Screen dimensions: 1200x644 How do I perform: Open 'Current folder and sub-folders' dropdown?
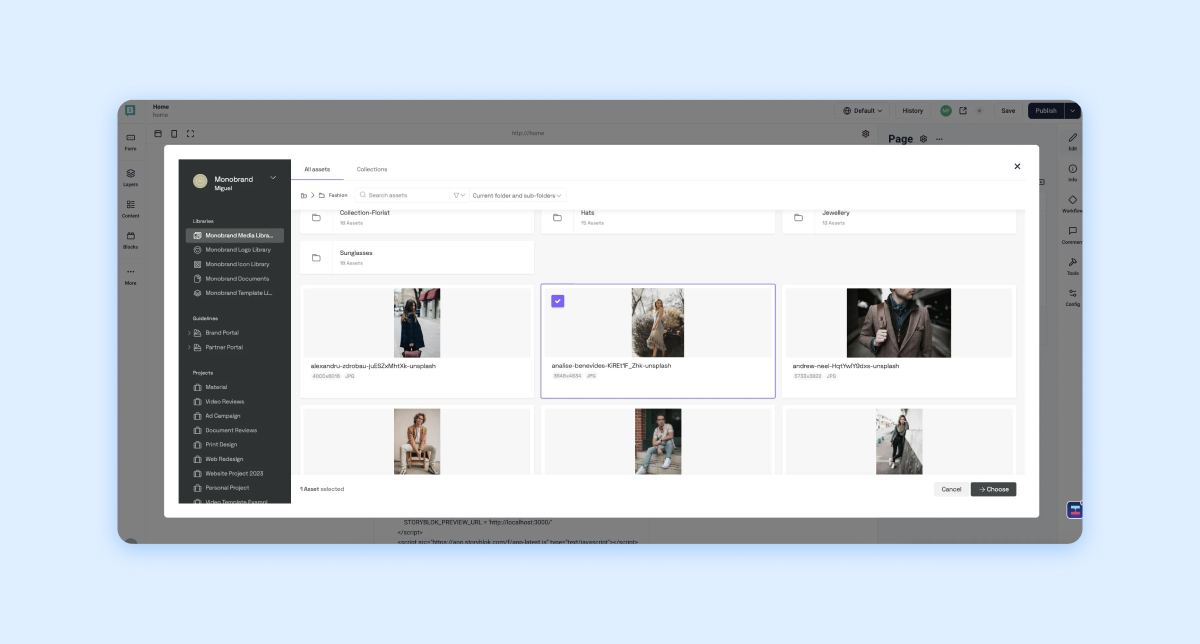(x=518, y=195)
